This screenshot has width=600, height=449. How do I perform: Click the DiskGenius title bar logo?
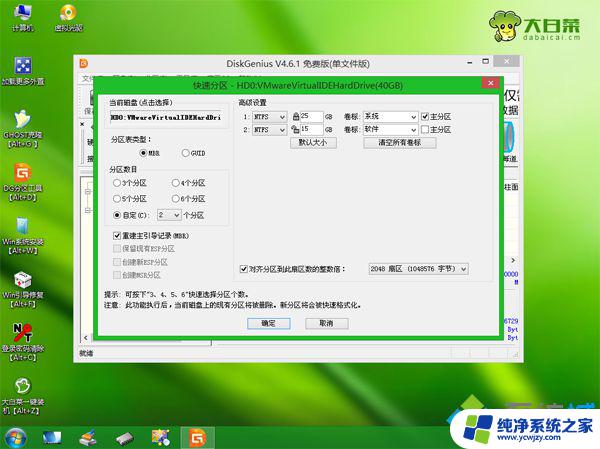pos(84,64)
